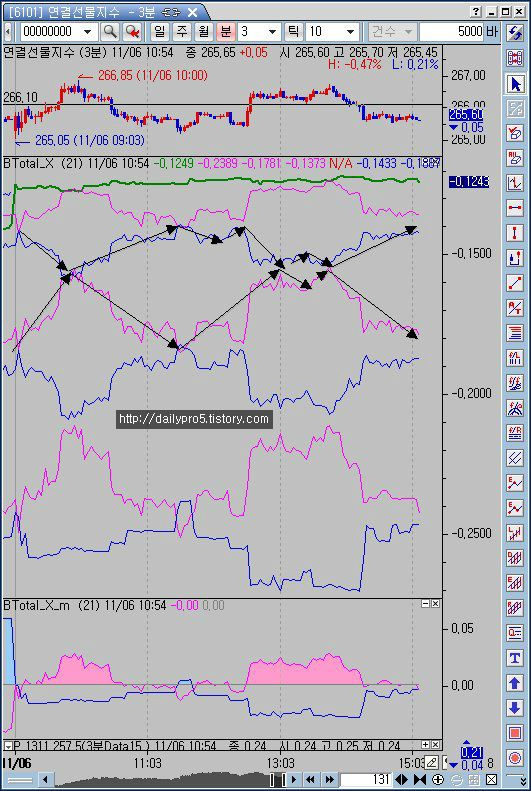Click the 131 visible bars input field
Screen dimensions: 531x791
(x=367, y=779)
